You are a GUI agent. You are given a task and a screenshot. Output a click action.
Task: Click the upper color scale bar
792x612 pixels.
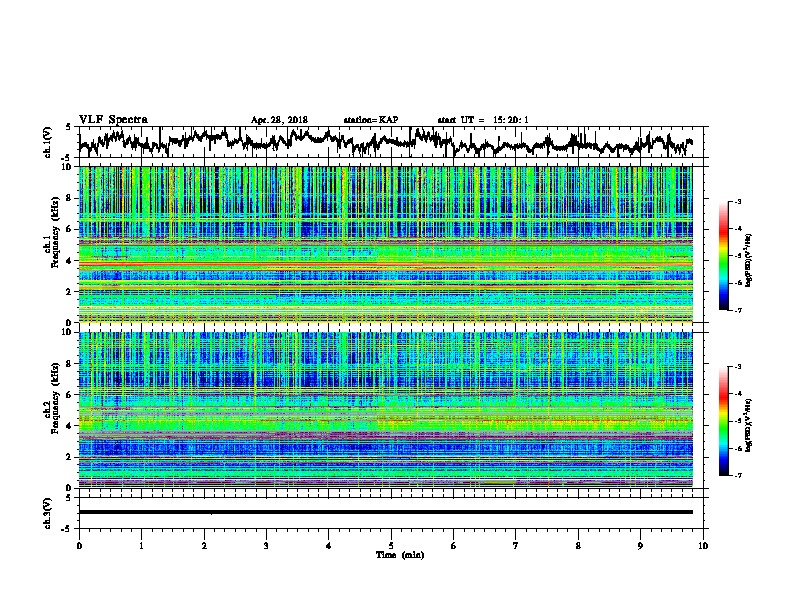pos(723,256)
